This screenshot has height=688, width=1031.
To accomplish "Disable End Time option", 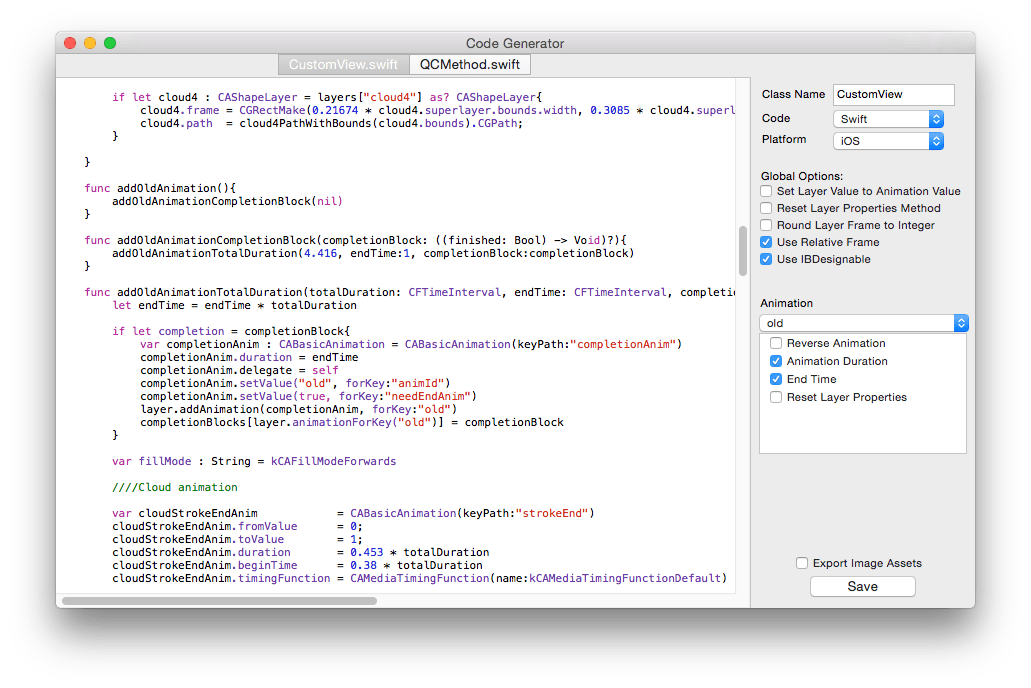I will pyautogui.click(x=776, y=379).
